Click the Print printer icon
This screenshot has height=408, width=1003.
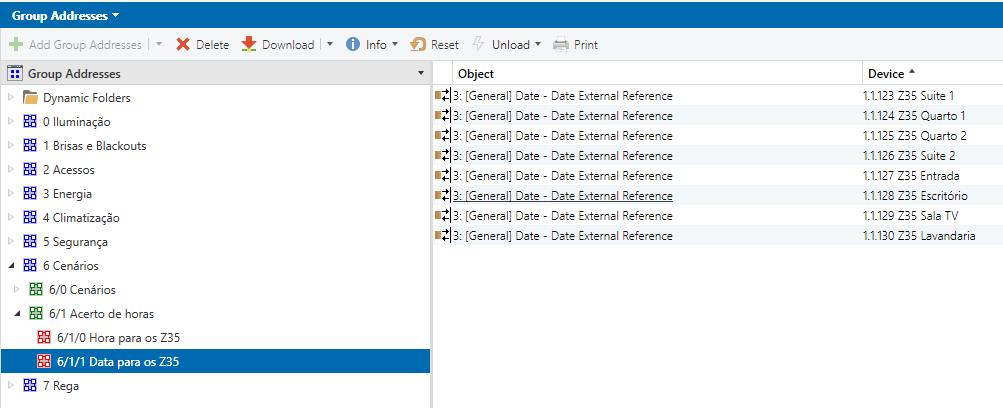tap(561, 45)
